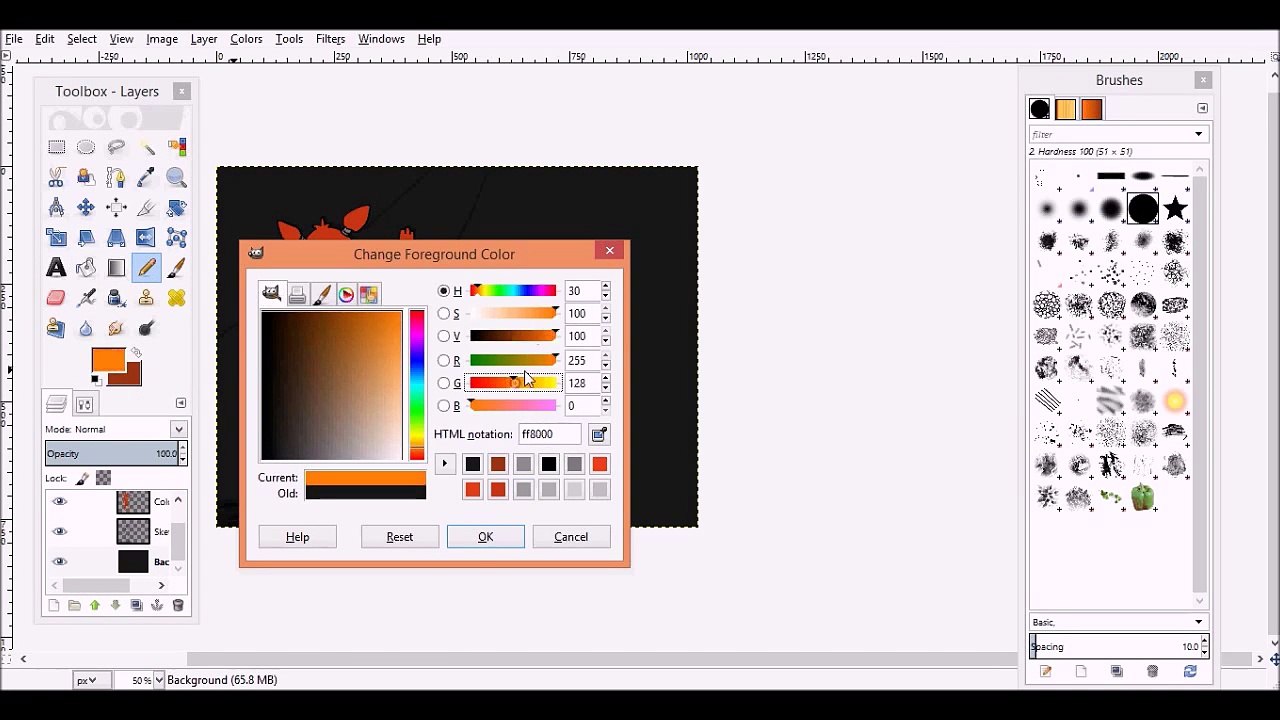Select the Blend gradient tool
The height and width of the screenshot is (720, 1280).
pyautogui.click(x=116, y=267)
